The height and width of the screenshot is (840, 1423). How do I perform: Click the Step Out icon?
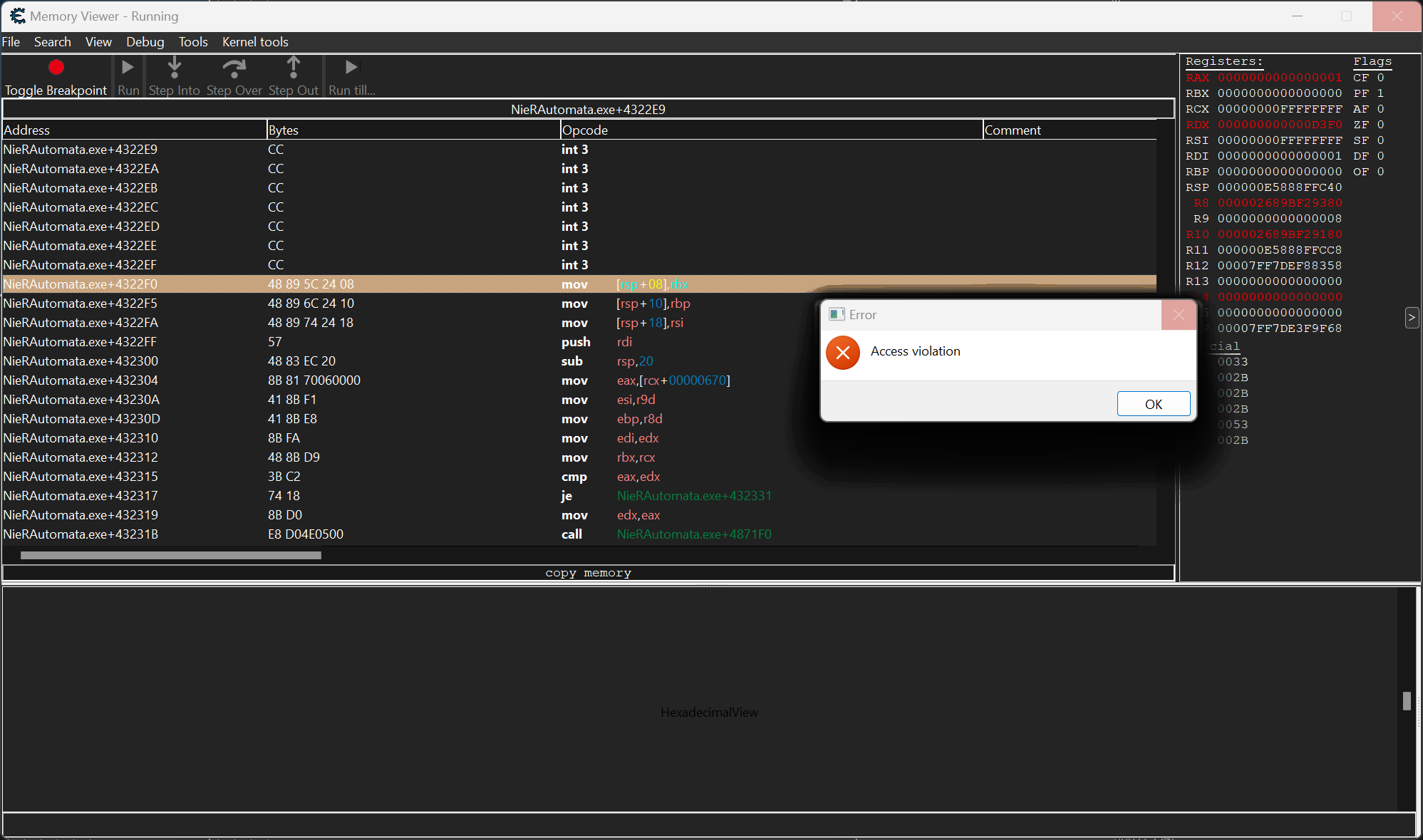294,67
